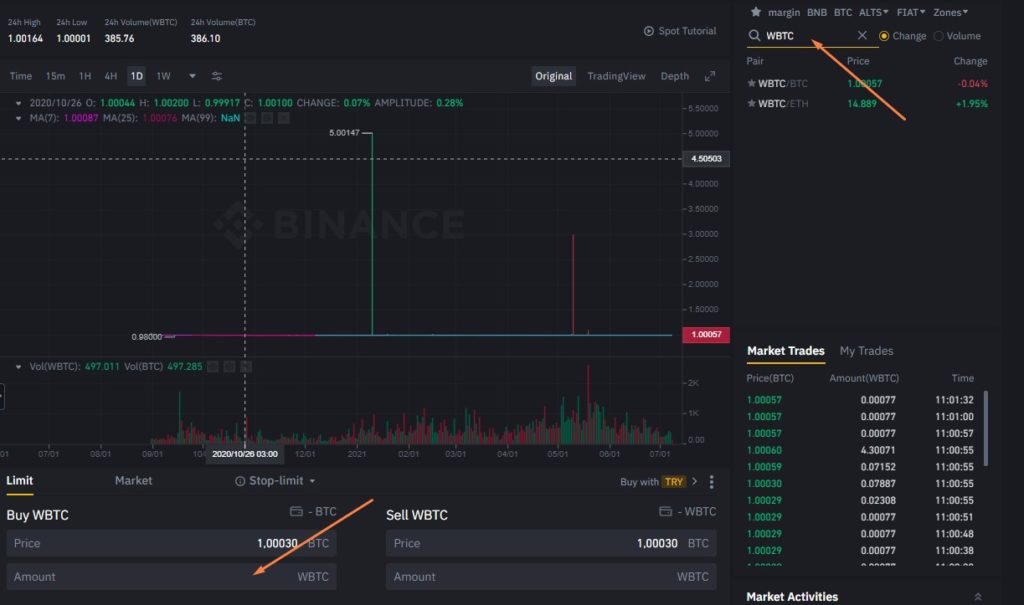Sort pairs by the Price column header

(858, 61)
